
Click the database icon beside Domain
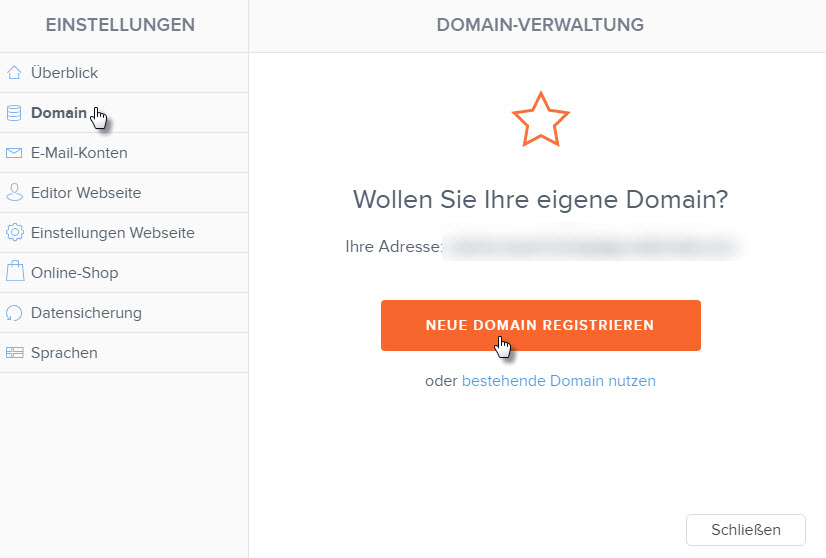[x=14, y=112]
